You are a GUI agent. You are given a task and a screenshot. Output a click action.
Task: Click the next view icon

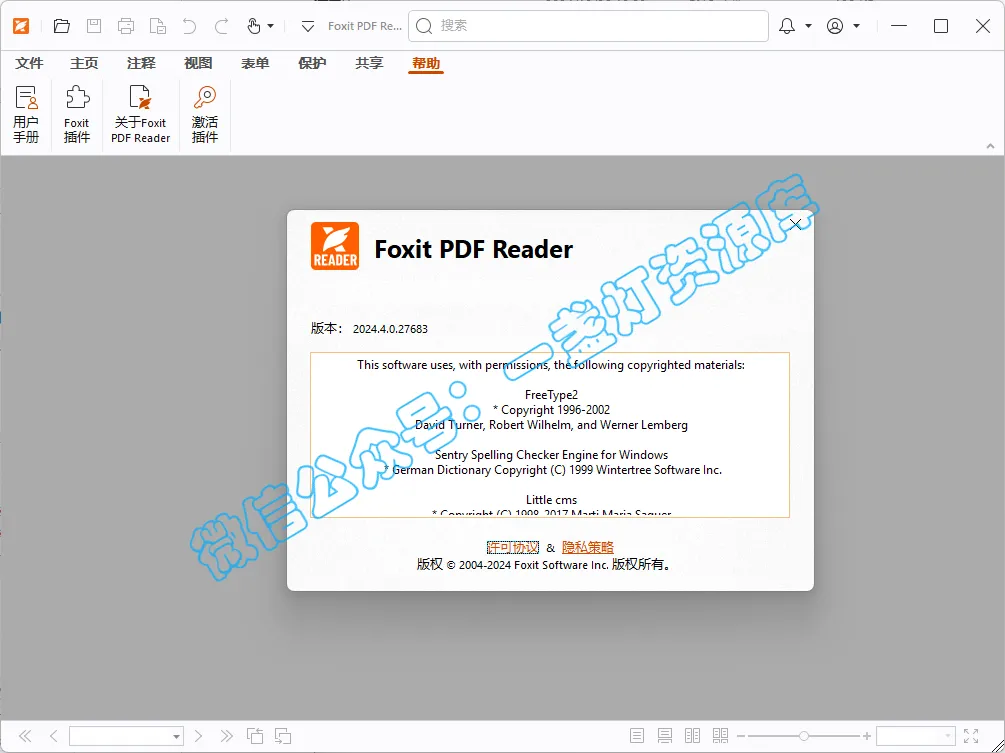pos(283,736)
